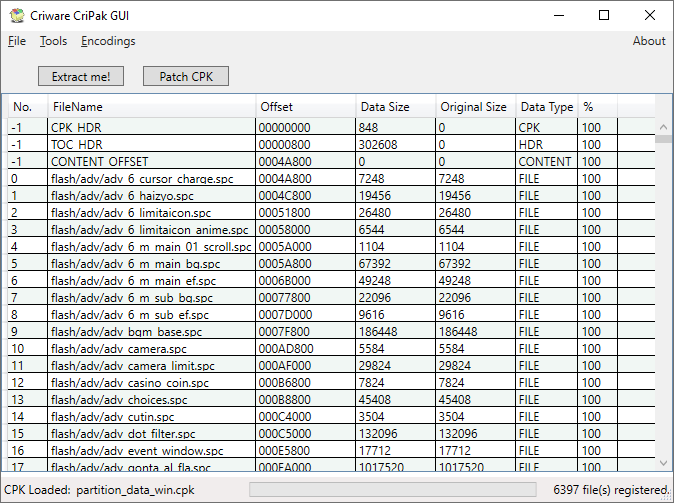The height and width of the screenshot is (503, 674).
Task: Open the Encodings menu
Action: click(108, 41)
